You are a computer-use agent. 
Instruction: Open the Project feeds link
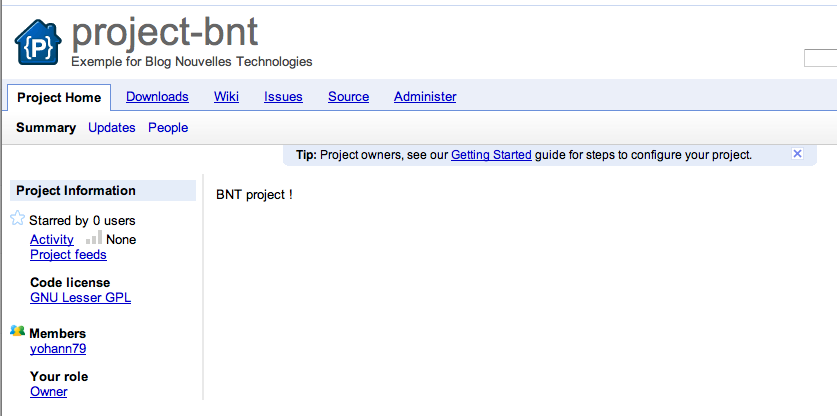tap(68, 255)
